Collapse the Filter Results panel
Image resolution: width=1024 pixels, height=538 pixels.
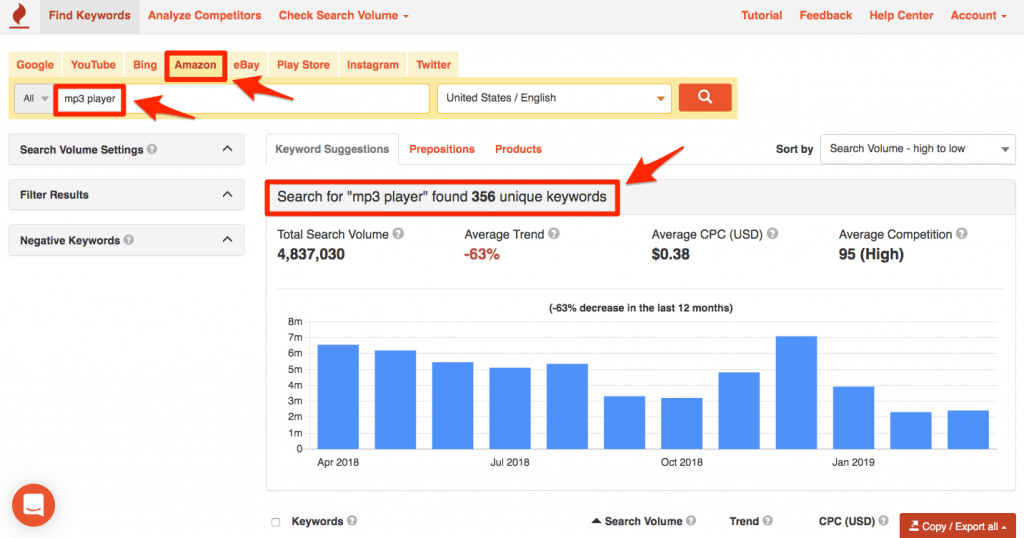(x=227, y=194)
